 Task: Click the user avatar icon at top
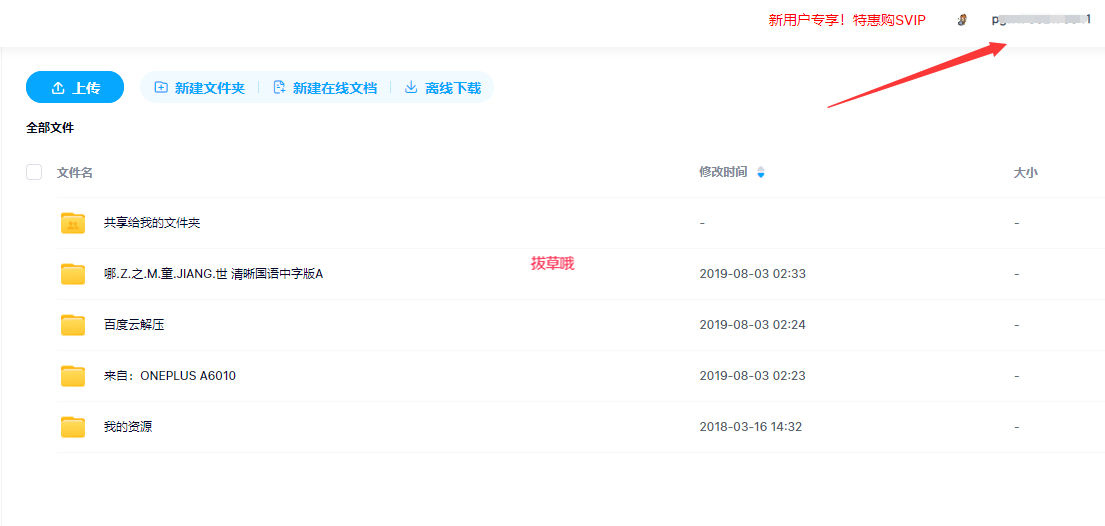[x=962, y=20]
